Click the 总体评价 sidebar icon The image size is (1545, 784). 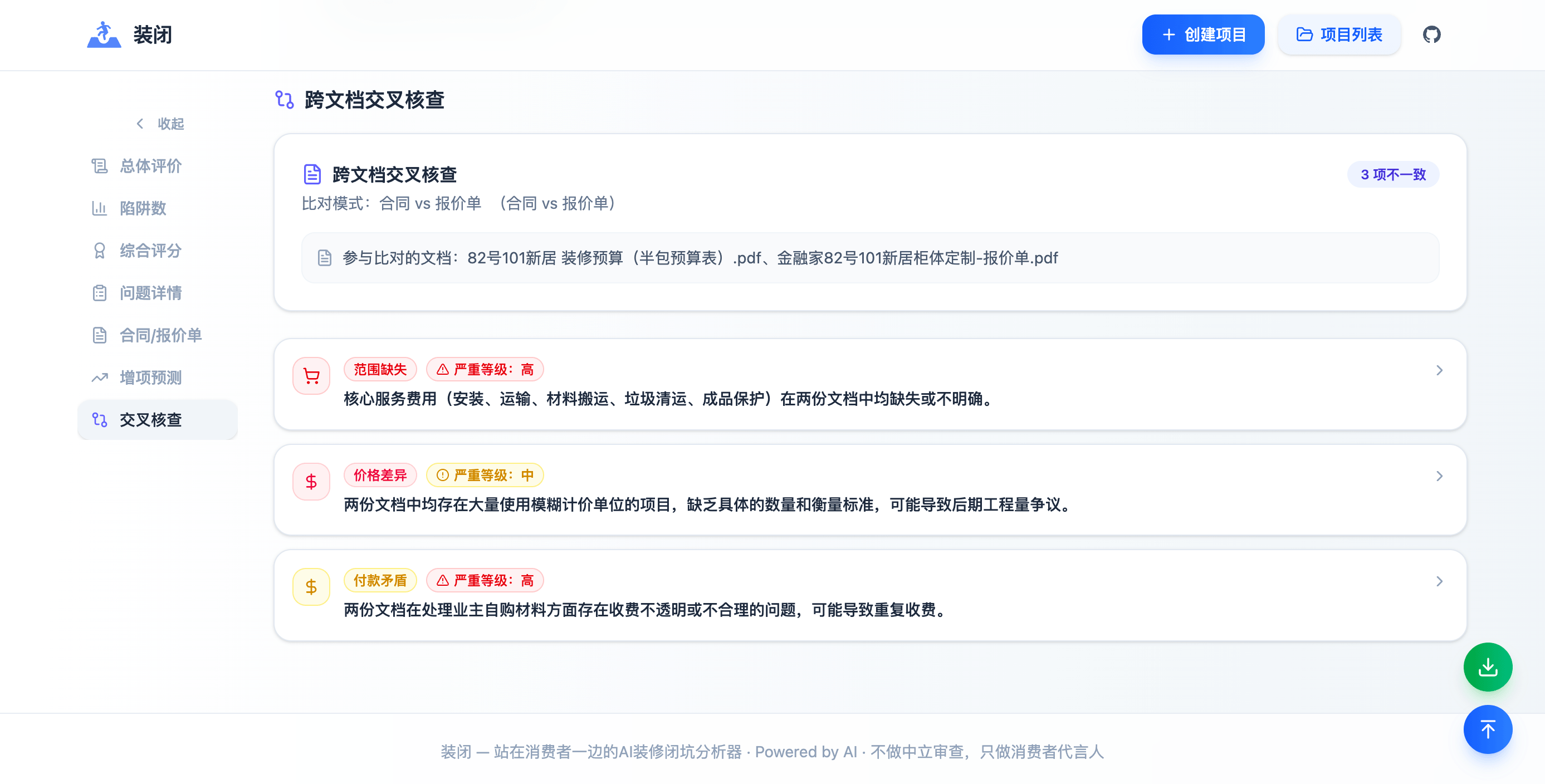pyautogui.click(x=100, y=166)
